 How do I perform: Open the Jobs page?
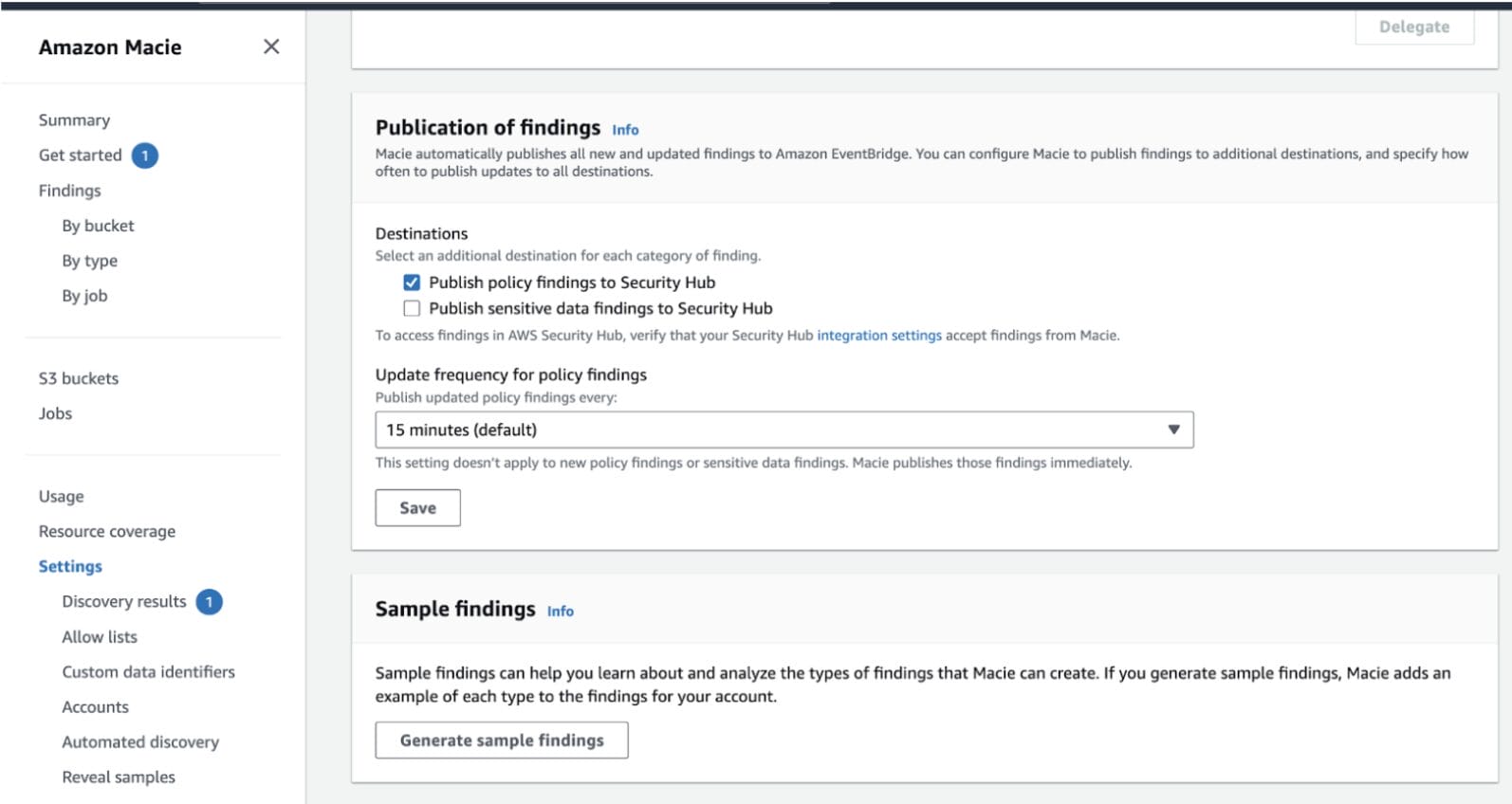coord(55,413)
